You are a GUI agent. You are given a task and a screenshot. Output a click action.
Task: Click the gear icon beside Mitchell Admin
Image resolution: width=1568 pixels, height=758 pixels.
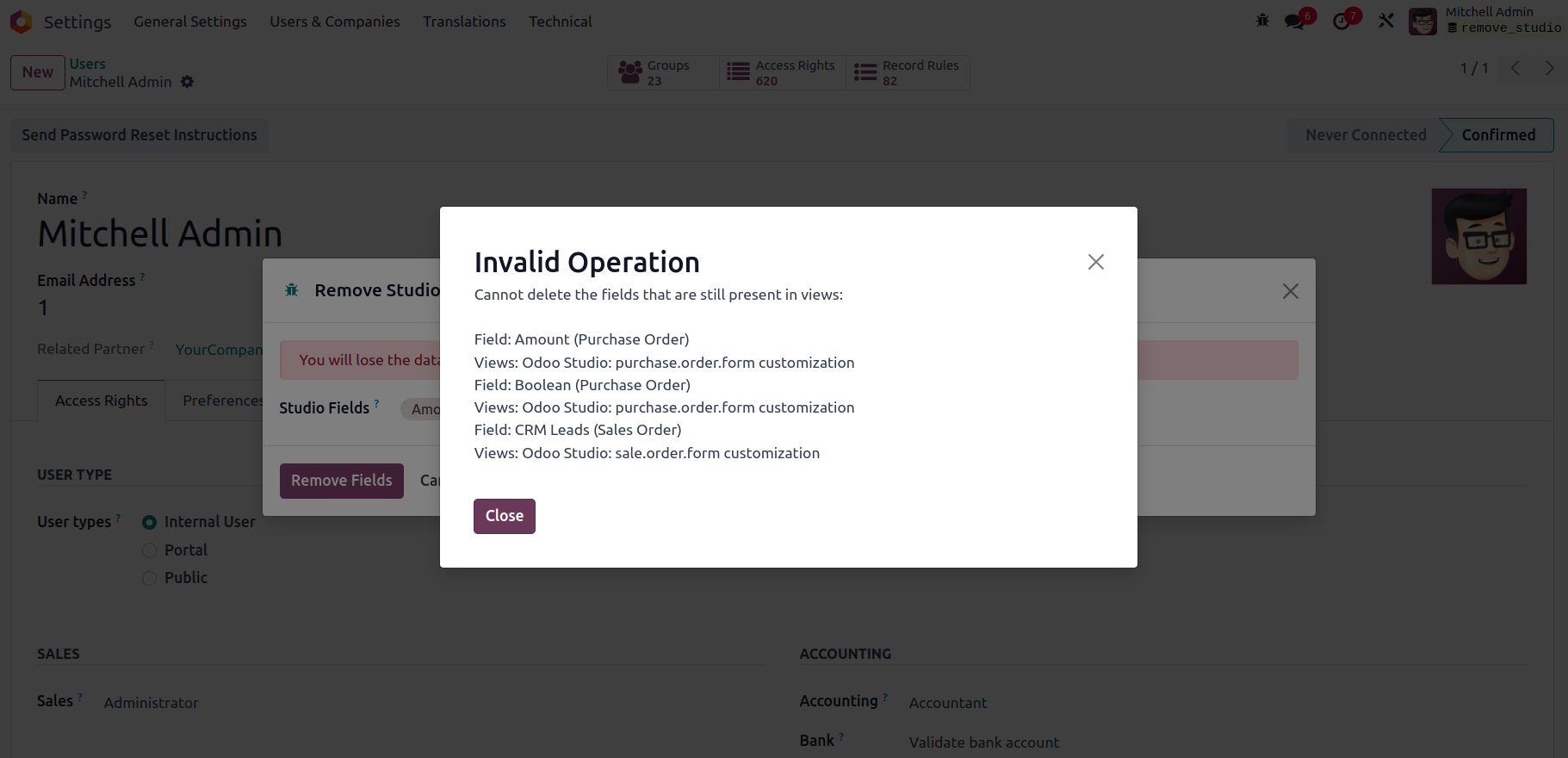(187, 82)
